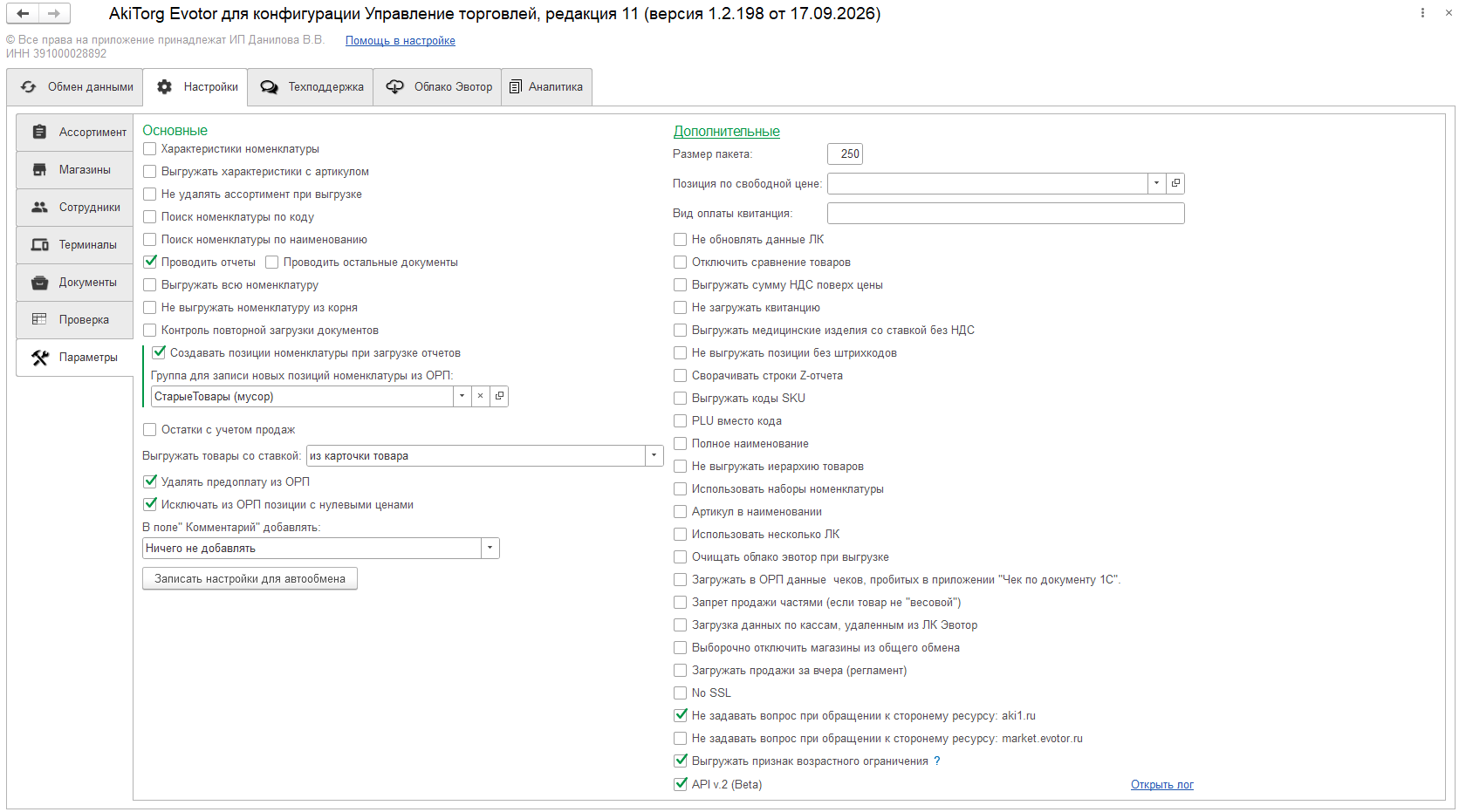Image resolution: width=1459 pixels, height=812 pixels.
Task: Click the Открыть лог link
Action: [1162, 785]
